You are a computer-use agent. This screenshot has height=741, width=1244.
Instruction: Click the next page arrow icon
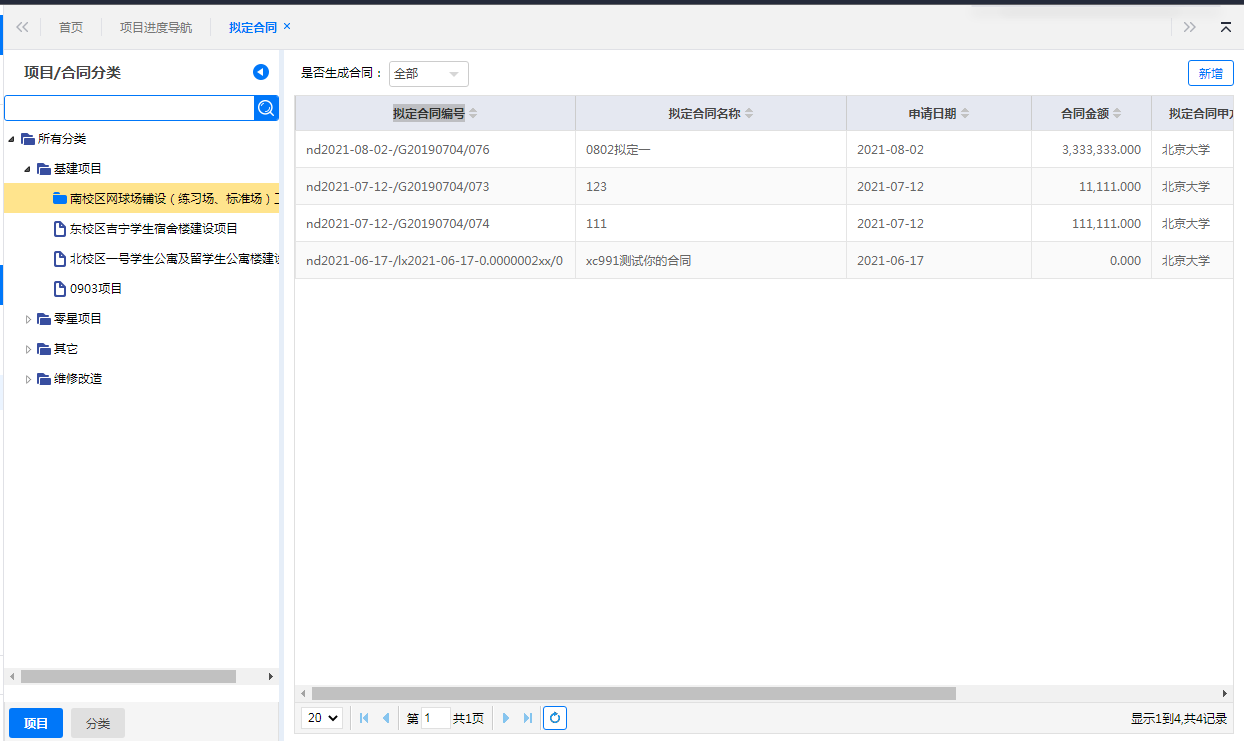coord(506,718)
